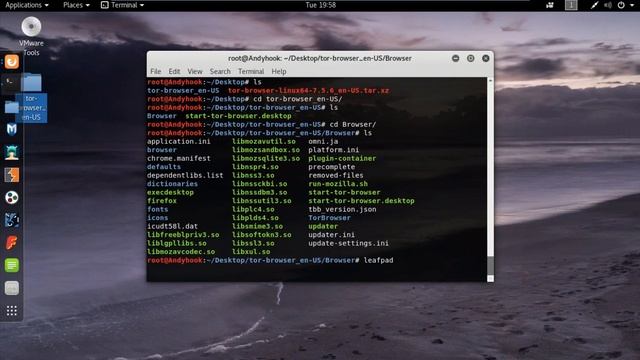Click start-tor-browser.desktop in the Browser listing
Image resolution: width=640 pixels, height=360 pixels.
click(x=361, y=201)
